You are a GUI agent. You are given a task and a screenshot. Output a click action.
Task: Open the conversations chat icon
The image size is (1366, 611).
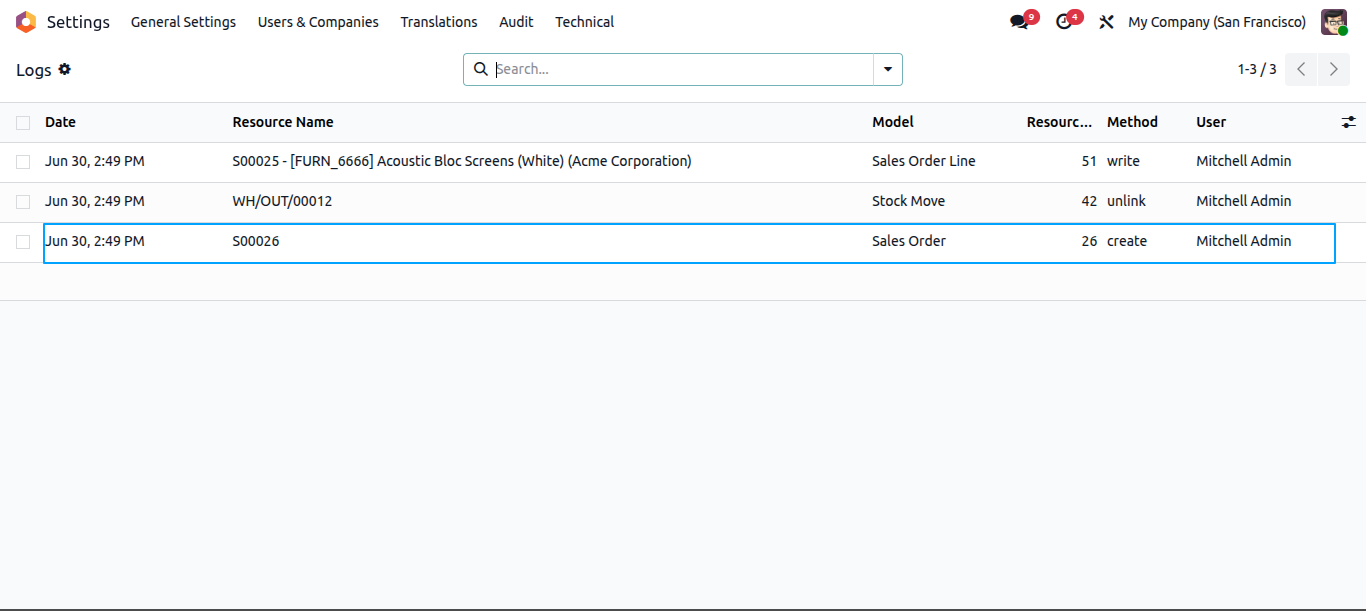(x=1019, y=22)
